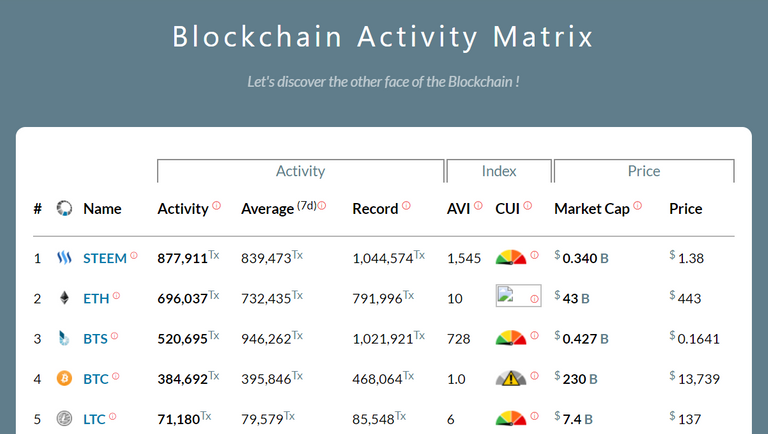768x434 pixels.
Task: Click info icon next to AVI header
Action: [x=479, y=205]
